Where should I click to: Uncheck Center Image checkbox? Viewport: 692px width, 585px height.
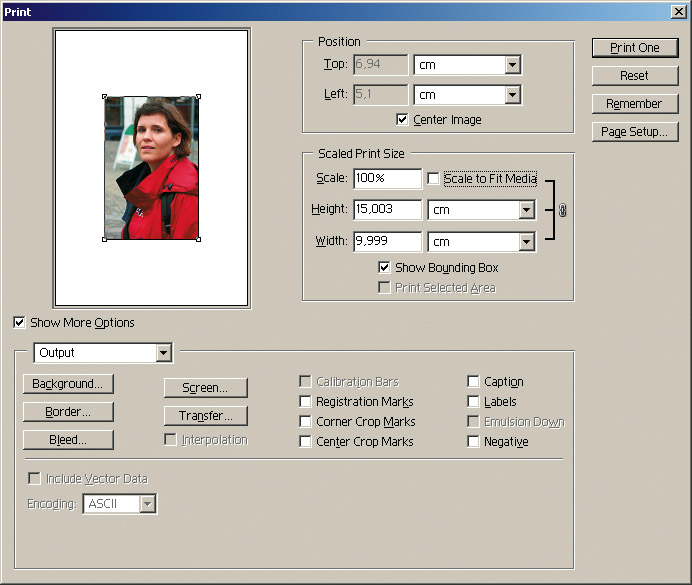(x=402, y=120)
